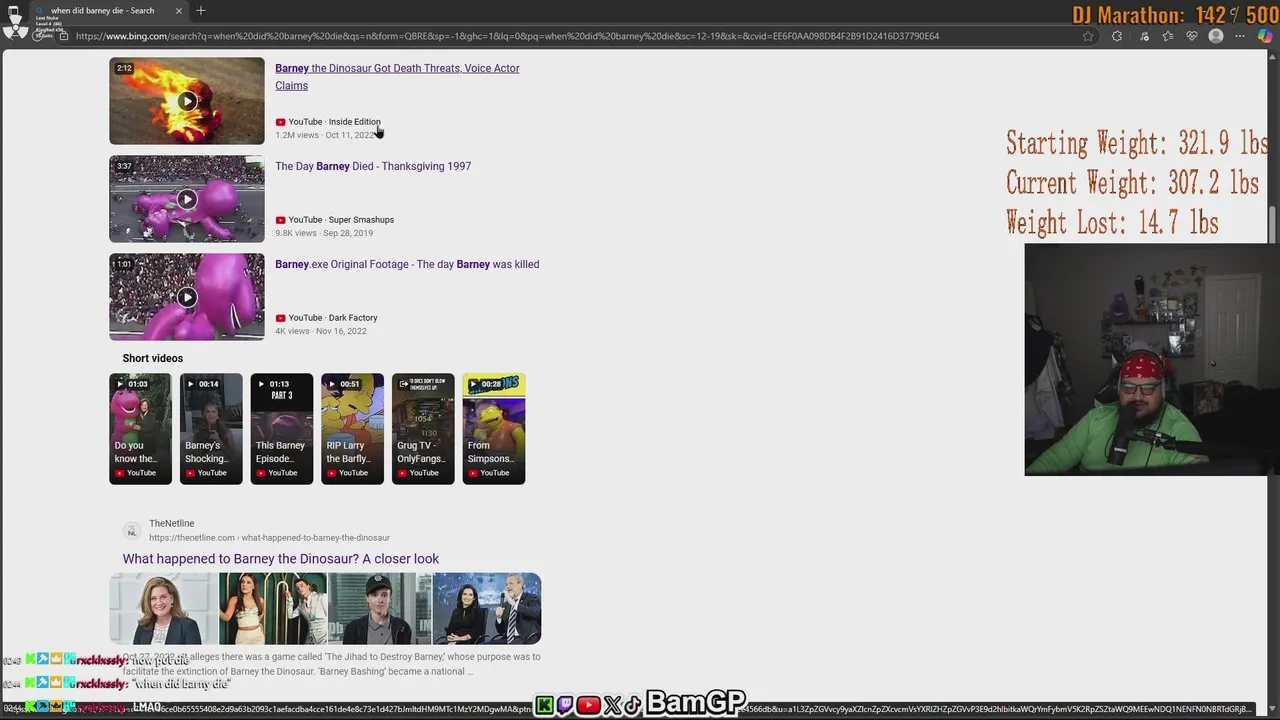Open short video 'Barney's Shocking...'
This screenshot has width=1280, height=720.
[211, 428]
